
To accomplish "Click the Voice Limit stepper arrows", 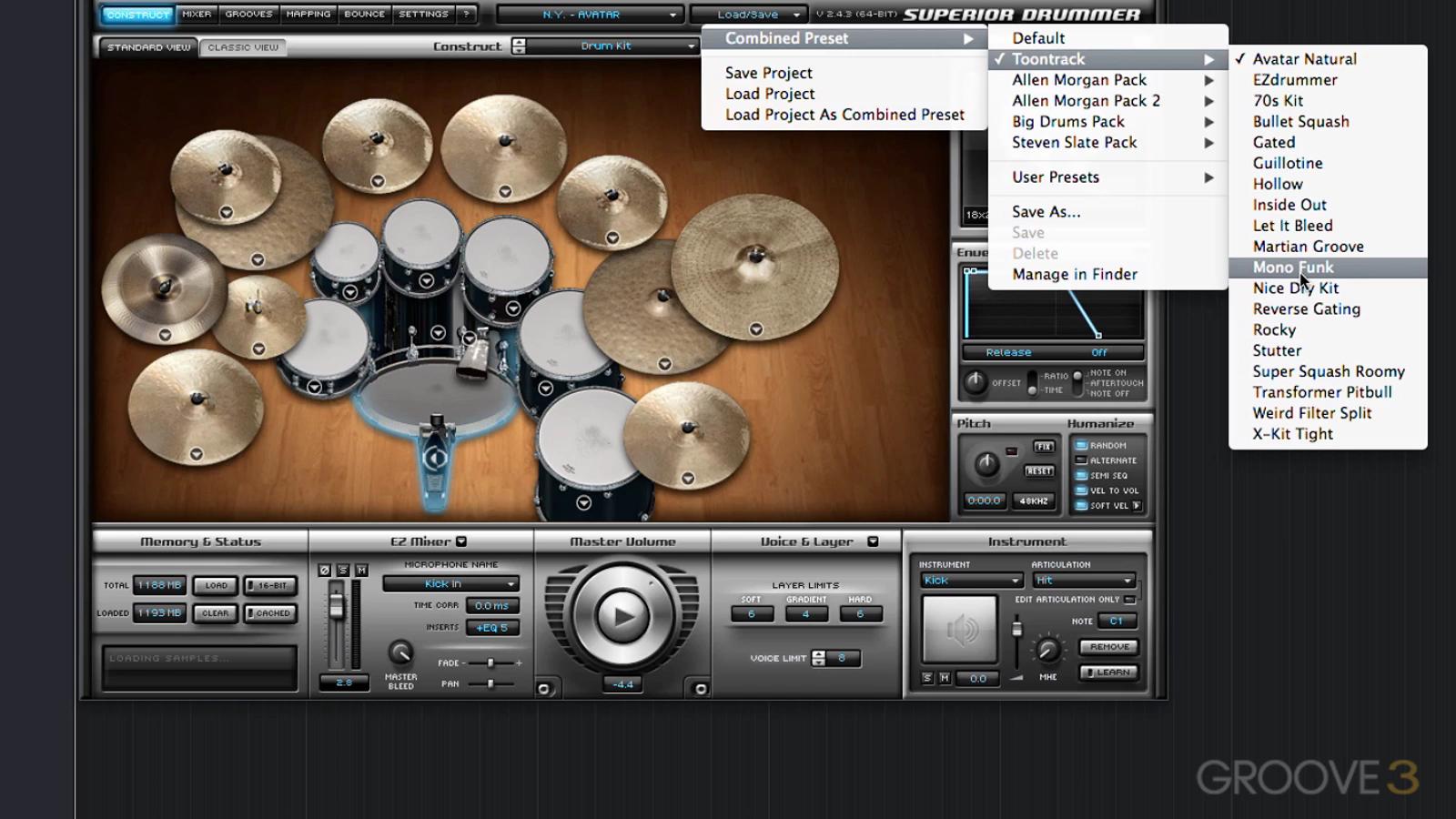I will point(818,658).
